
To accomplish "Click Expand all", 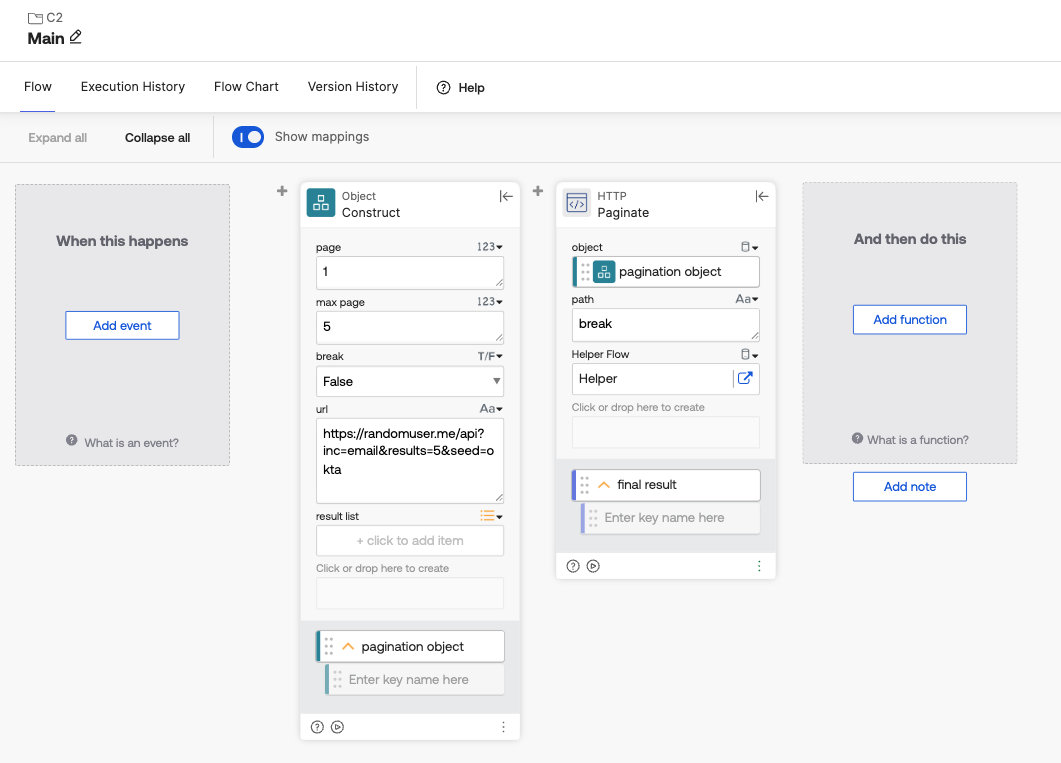I will click(x=58, y=137).
